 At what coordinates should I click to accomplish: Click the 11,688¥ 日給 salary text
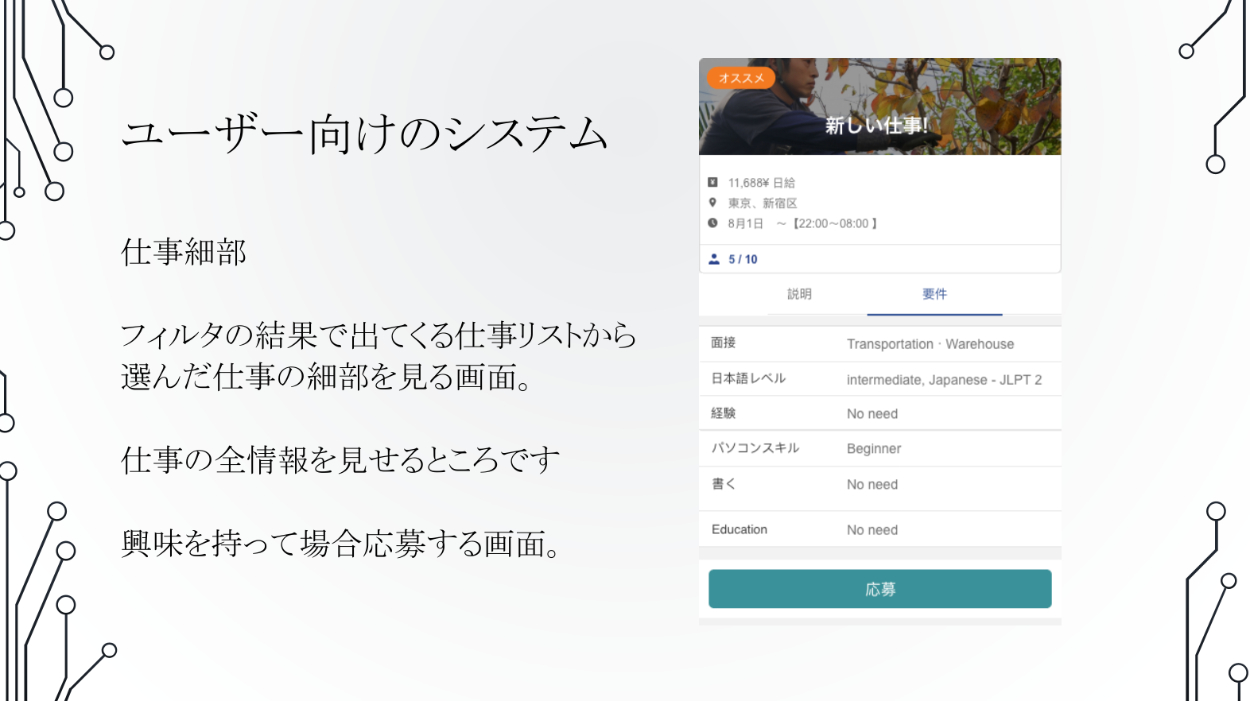[761, 183]
